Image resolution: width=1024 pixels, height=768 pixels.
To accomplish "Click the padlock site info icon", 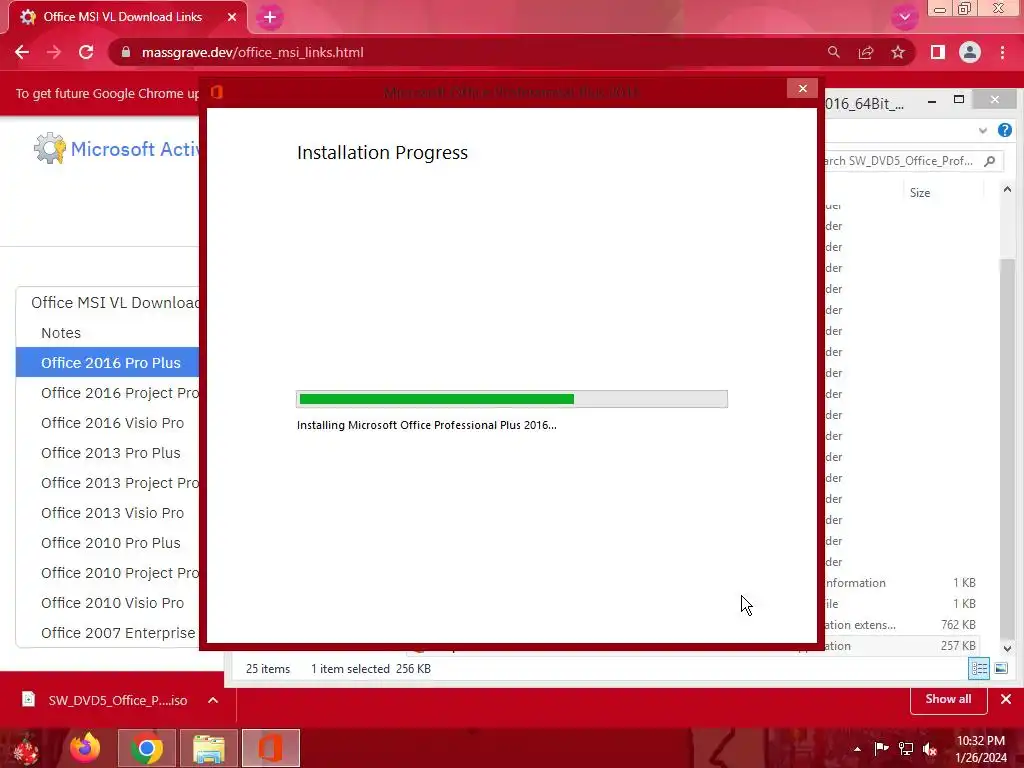I will (126, 52).
